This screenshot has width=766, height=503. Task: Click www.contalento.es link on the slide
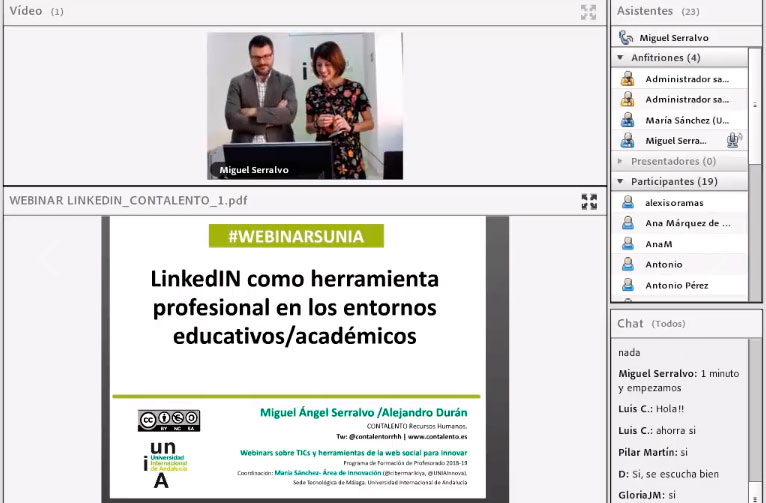point(437,437)
